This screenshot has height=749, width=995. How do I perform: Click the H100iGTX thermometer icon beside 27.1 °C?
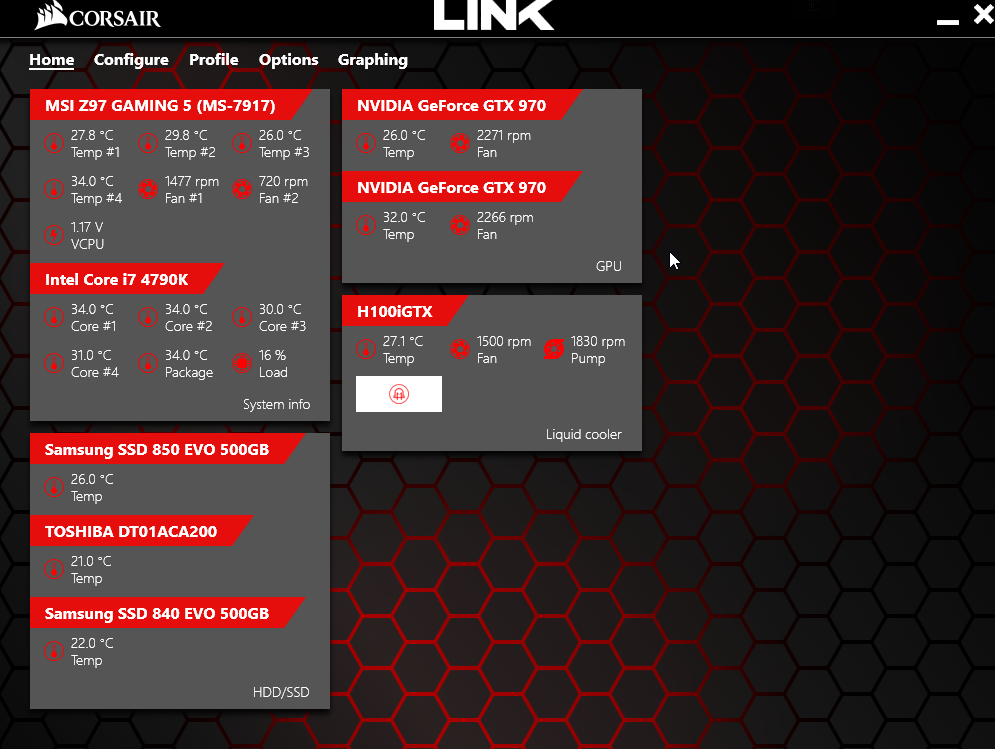coord(366,349)
